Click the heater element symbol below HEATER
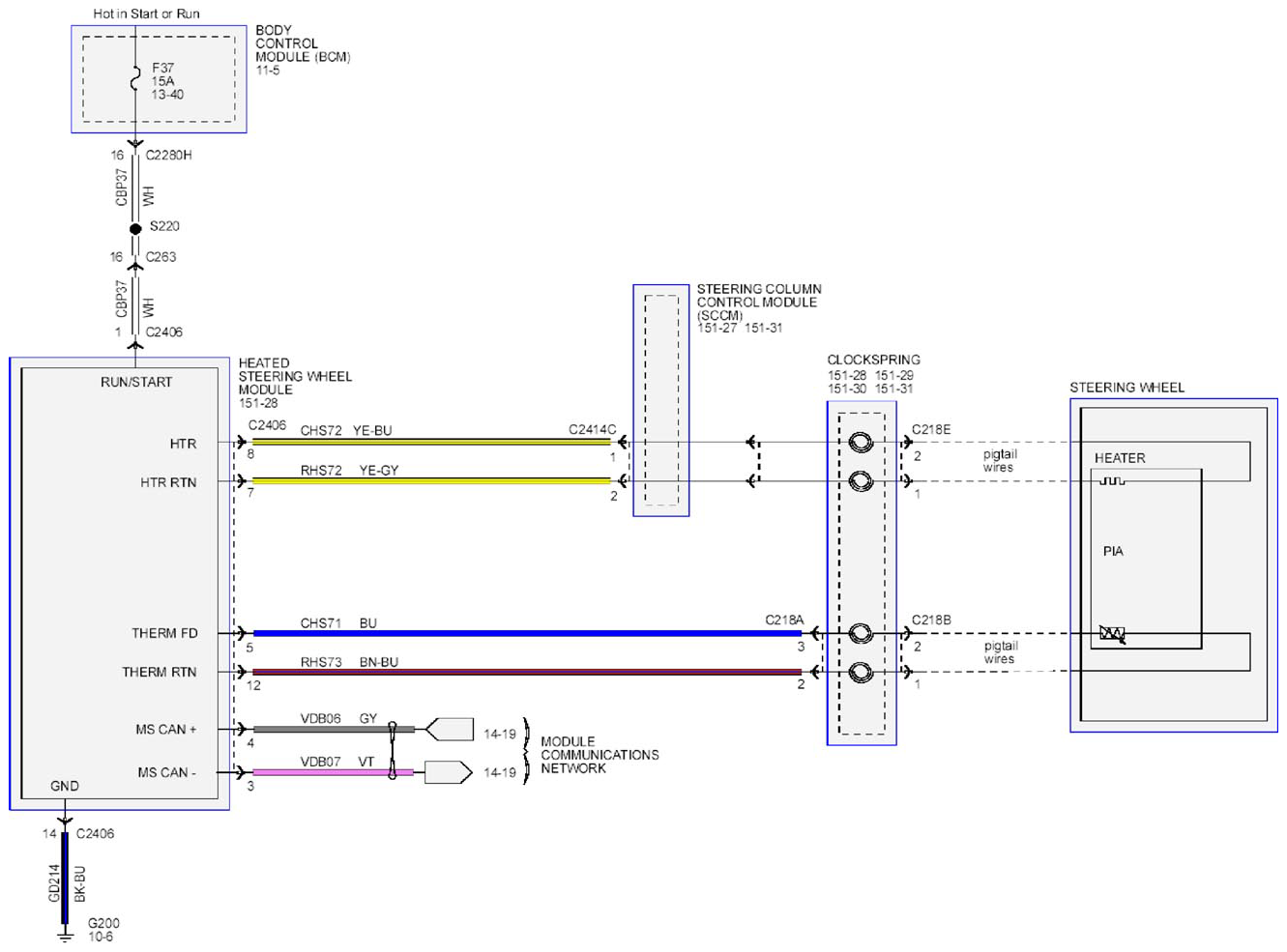This screenshot has width=1287, height=952. tap(1112, 479)
